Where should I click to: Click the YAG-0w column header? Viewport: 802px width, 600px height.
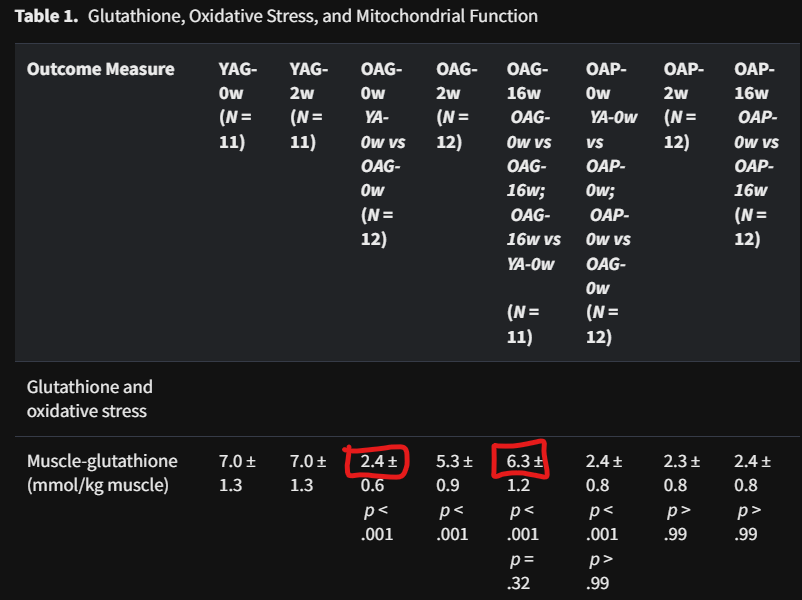pos(238,105)
